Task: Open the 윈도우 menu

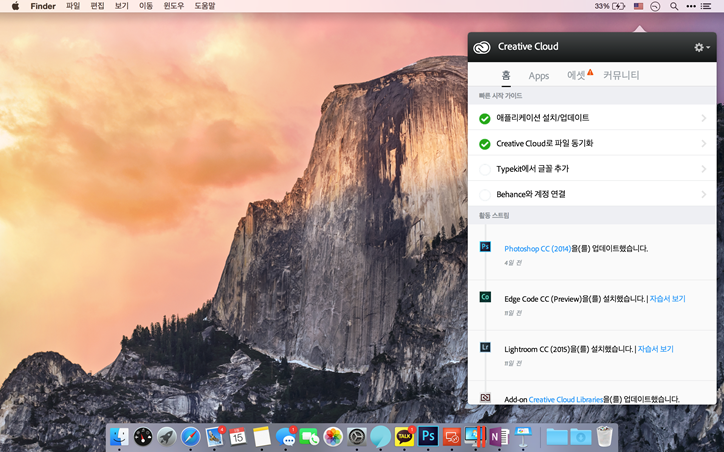Action: [x=174, y=6]
